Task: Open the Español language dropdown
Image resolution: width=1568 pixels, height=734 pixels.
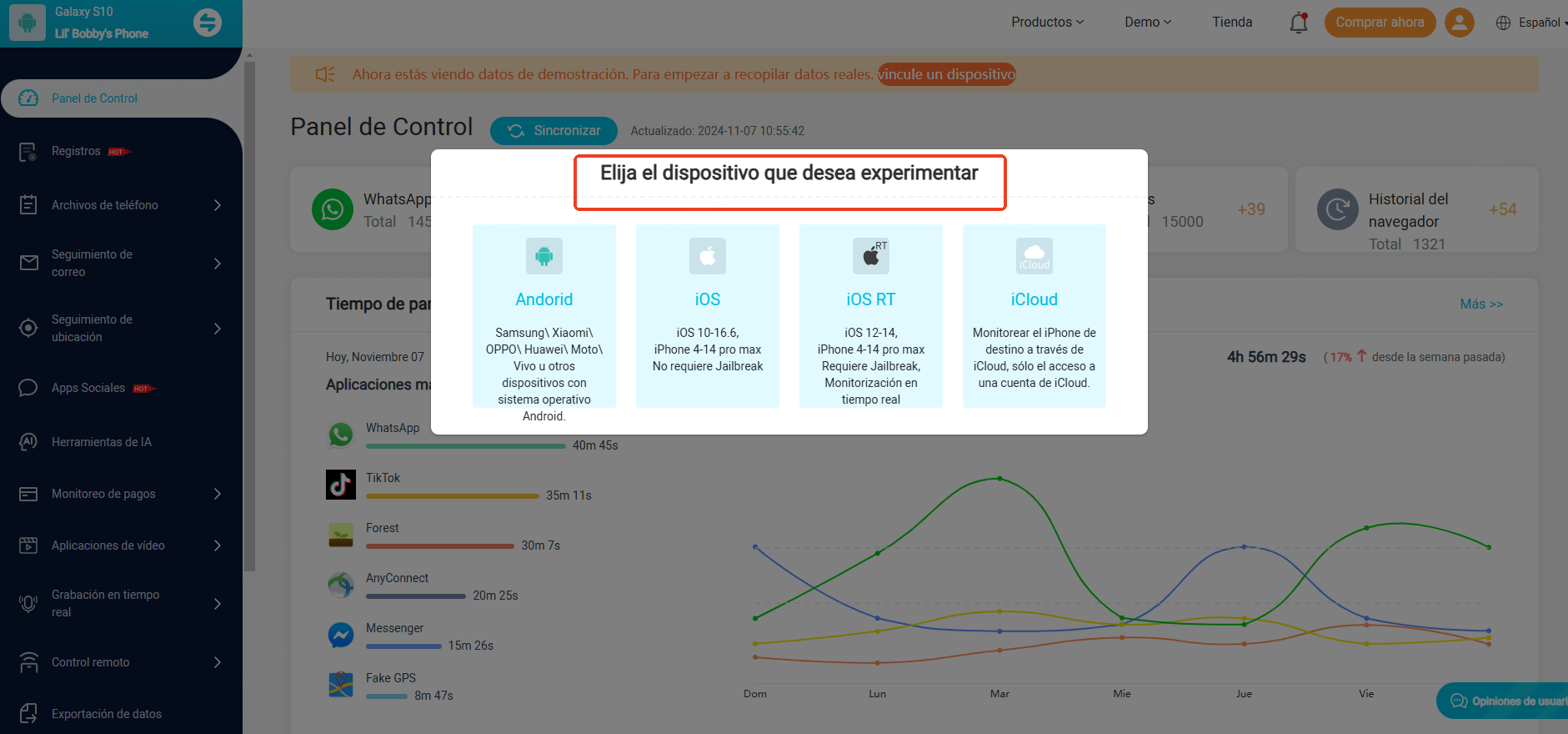Action: point(1542,23)
